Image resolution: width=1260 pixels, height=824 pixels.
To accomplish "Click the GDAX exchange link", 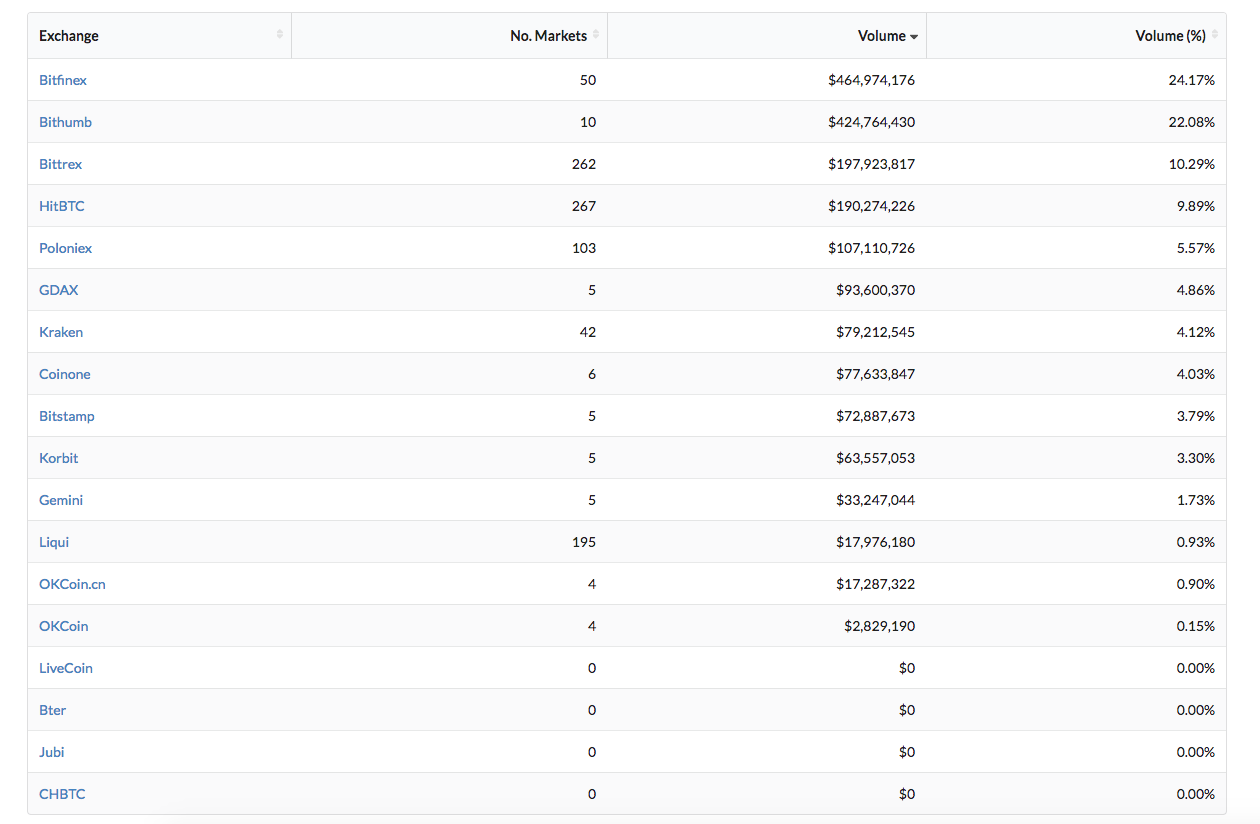I will coord(58,290).
